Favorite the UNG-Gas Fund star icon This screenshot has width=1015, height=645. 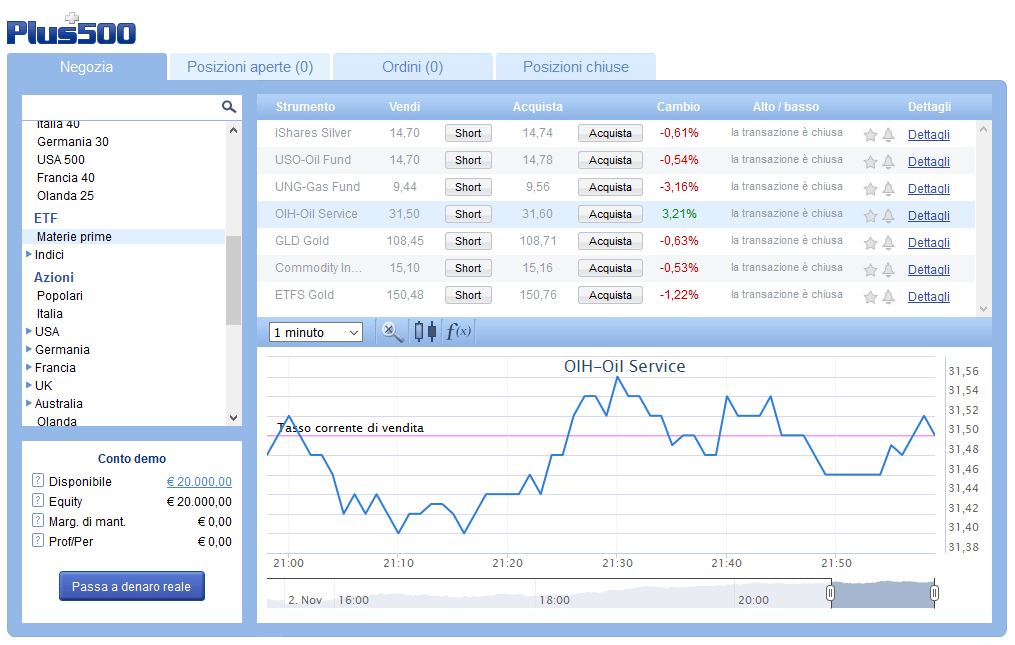[870, 189]
